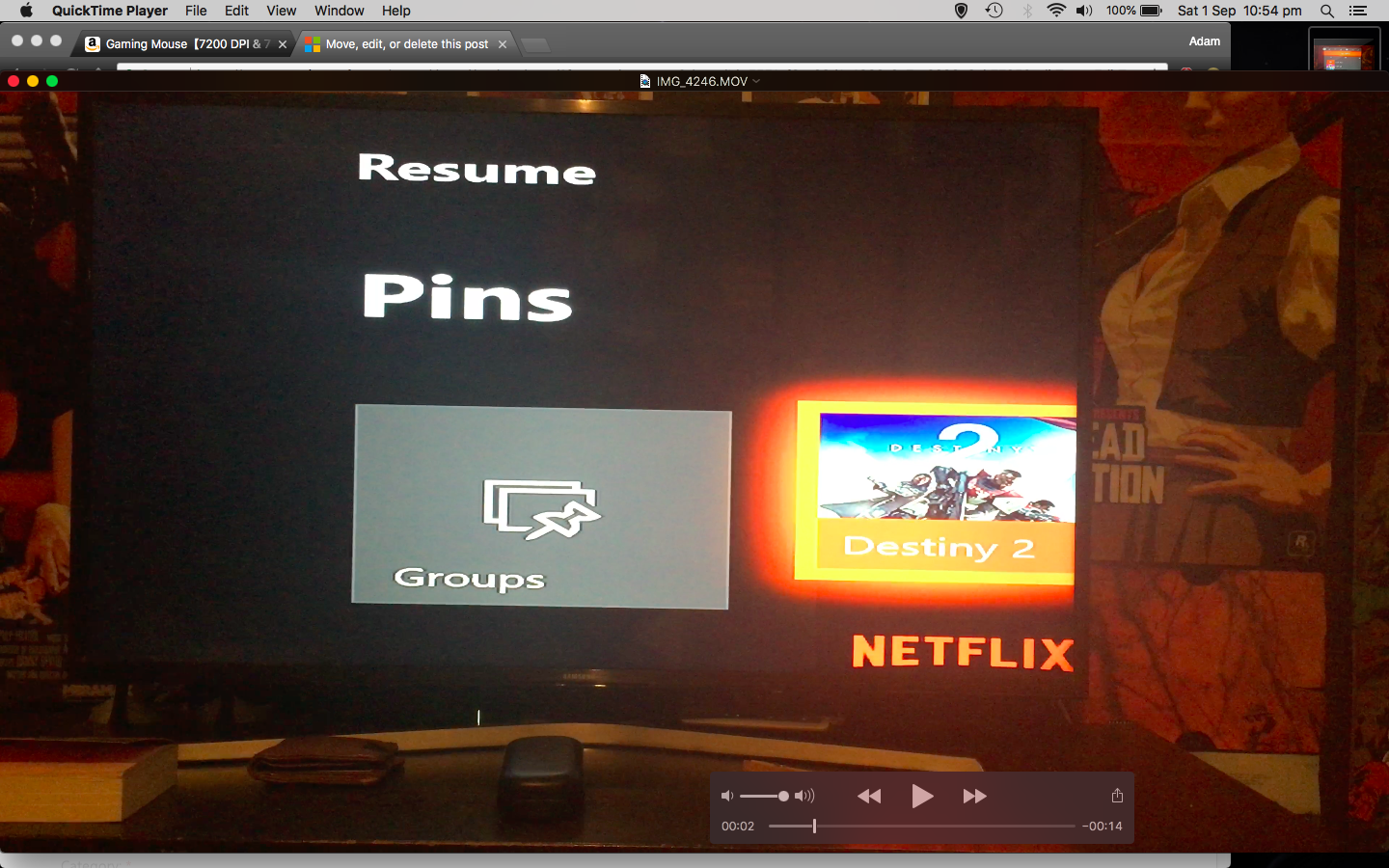Click the video playback progress bar
1389x868 pixels.
coord(921,826)
